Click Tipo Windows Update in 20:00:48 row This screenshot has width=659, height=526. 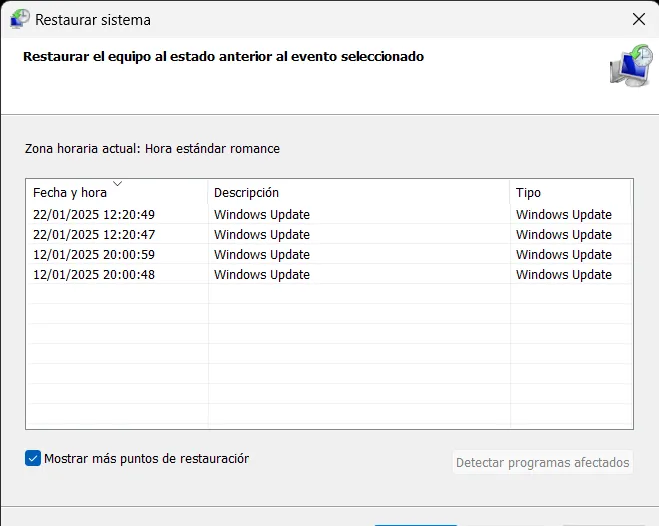564,275
